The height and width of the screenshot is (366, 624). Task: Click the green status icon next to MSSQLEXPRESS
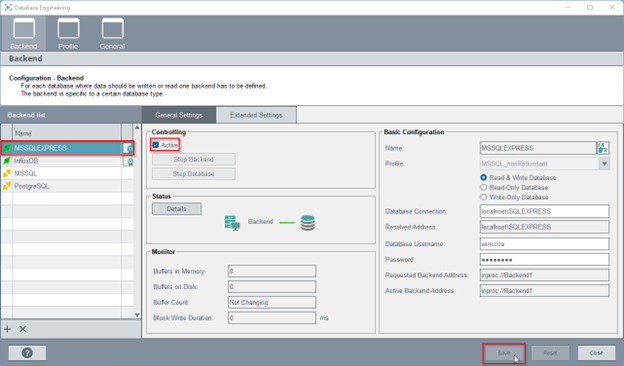click(x=7, y=148)
